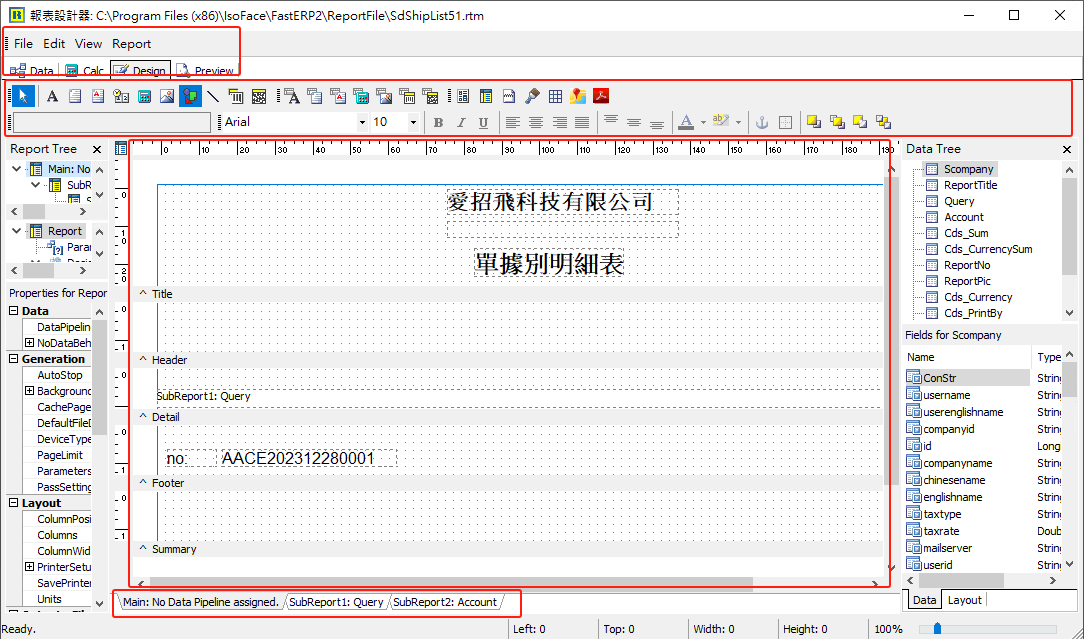Apply the font color A swatch
This screenshot has height=639, width=1084.
(686, 122)
